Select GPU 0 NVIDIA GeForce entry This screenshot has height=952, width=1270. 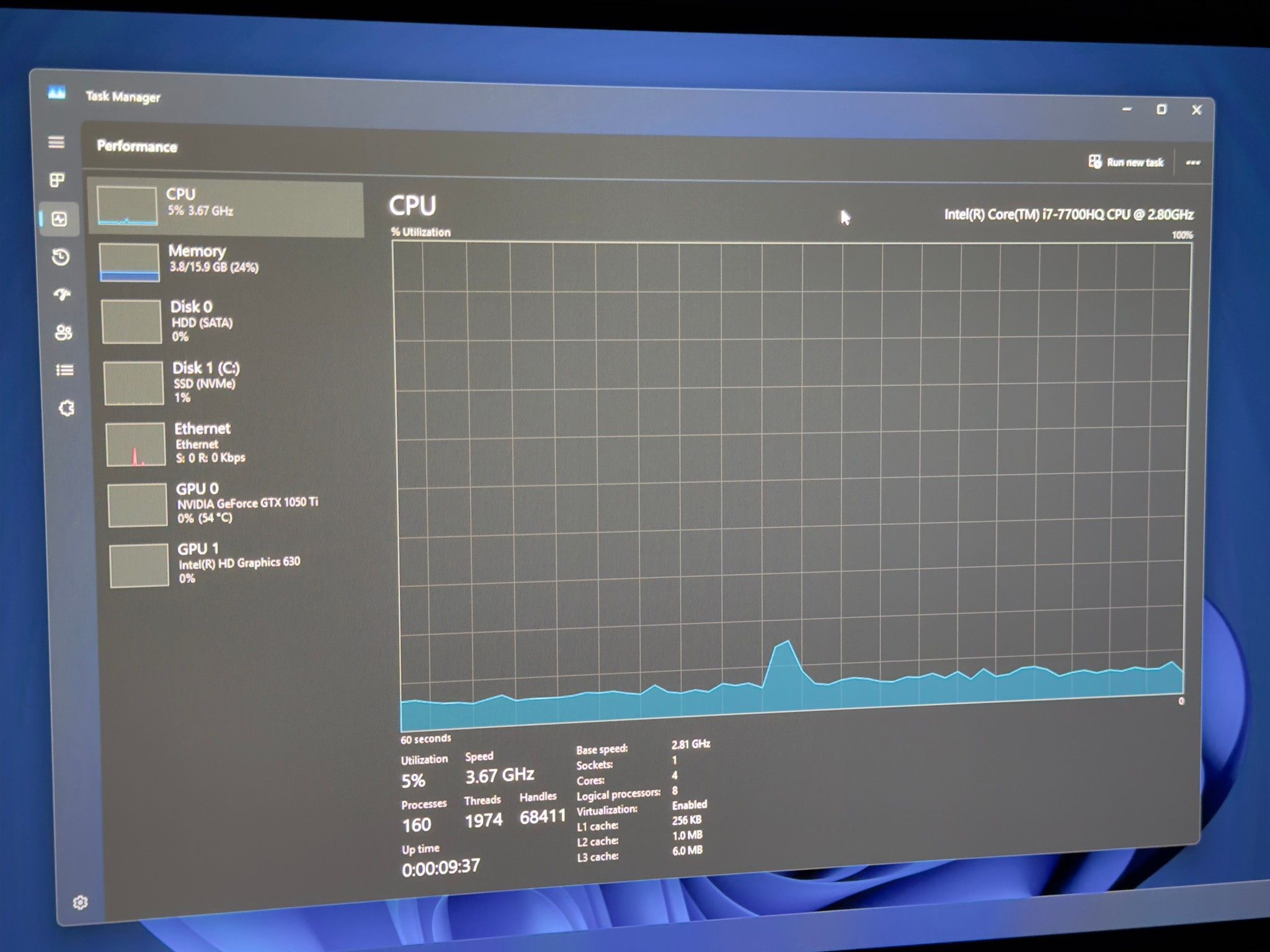(x=236, y=504)
